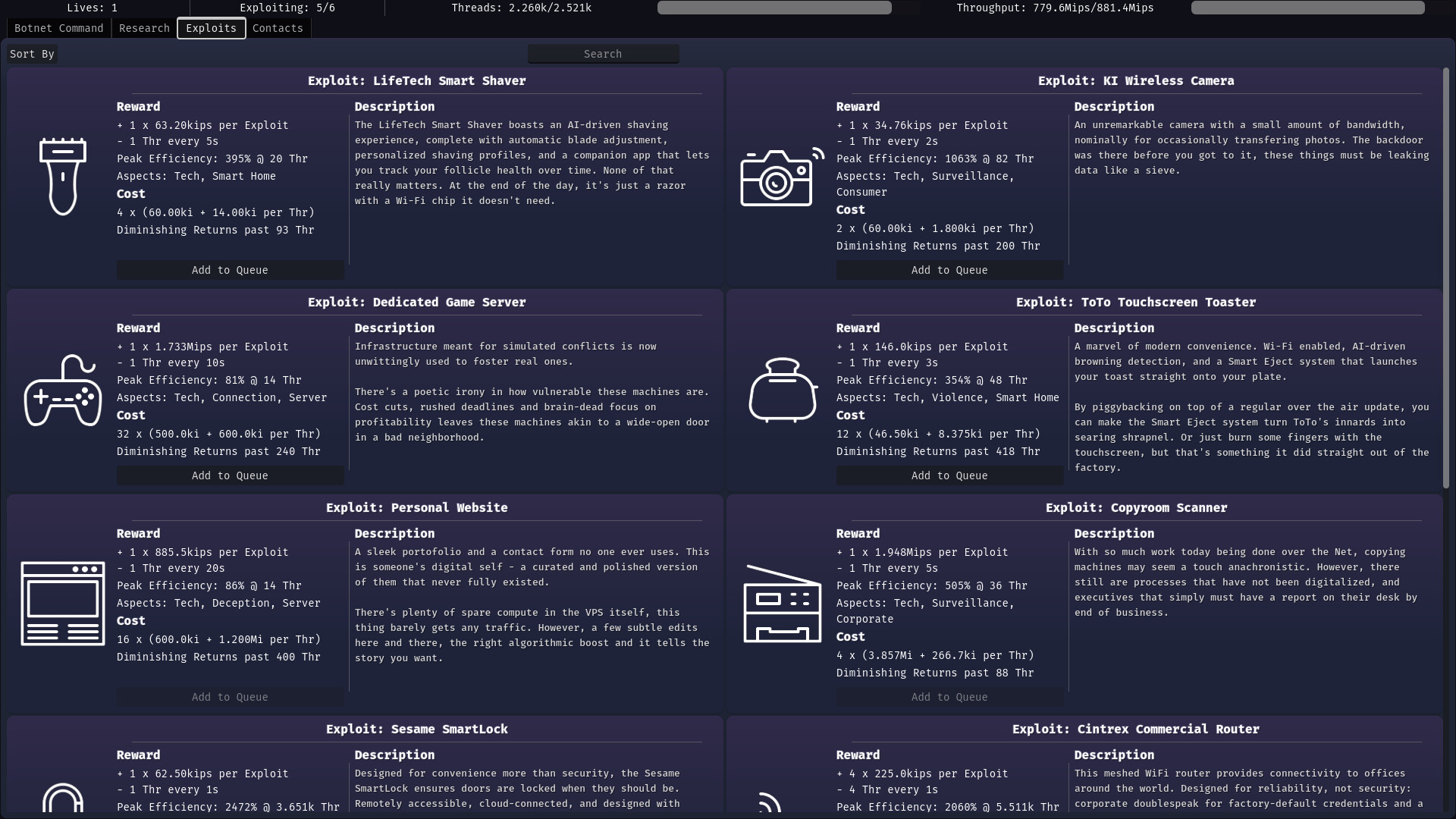Click the Personal Website browser icon
The width and height of the screenshot is (1456, 819).
point(62,604)
